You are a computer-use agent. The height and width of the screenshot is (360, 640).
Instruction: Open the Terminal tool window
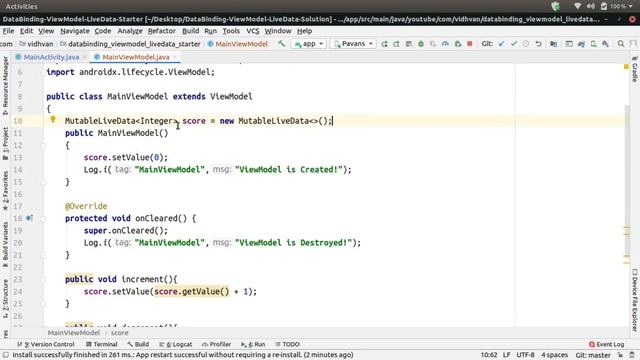tap(102, 344)
